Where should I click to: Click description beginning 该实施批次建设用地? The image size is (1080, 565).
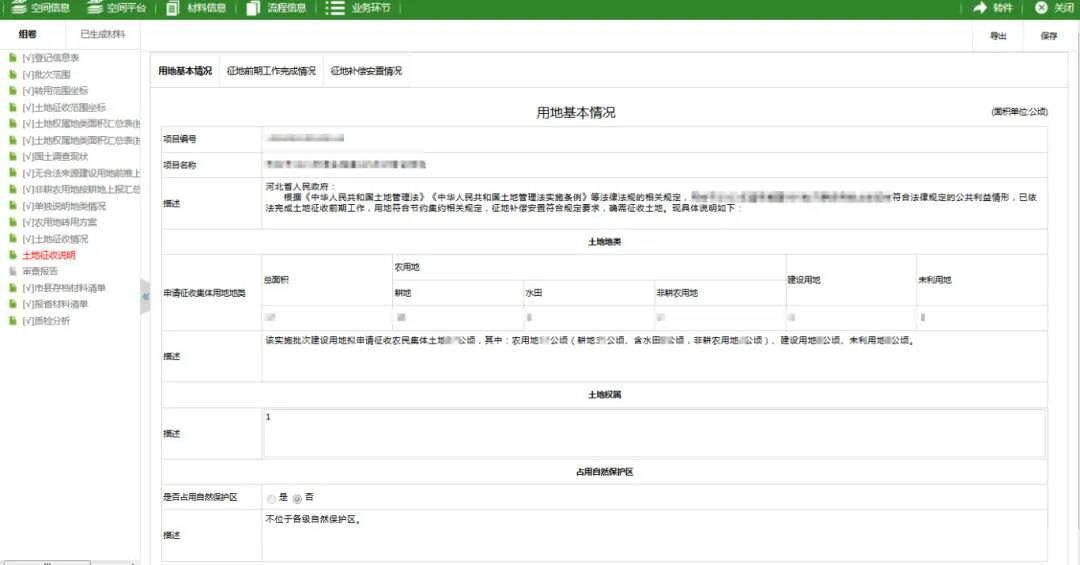654,356
